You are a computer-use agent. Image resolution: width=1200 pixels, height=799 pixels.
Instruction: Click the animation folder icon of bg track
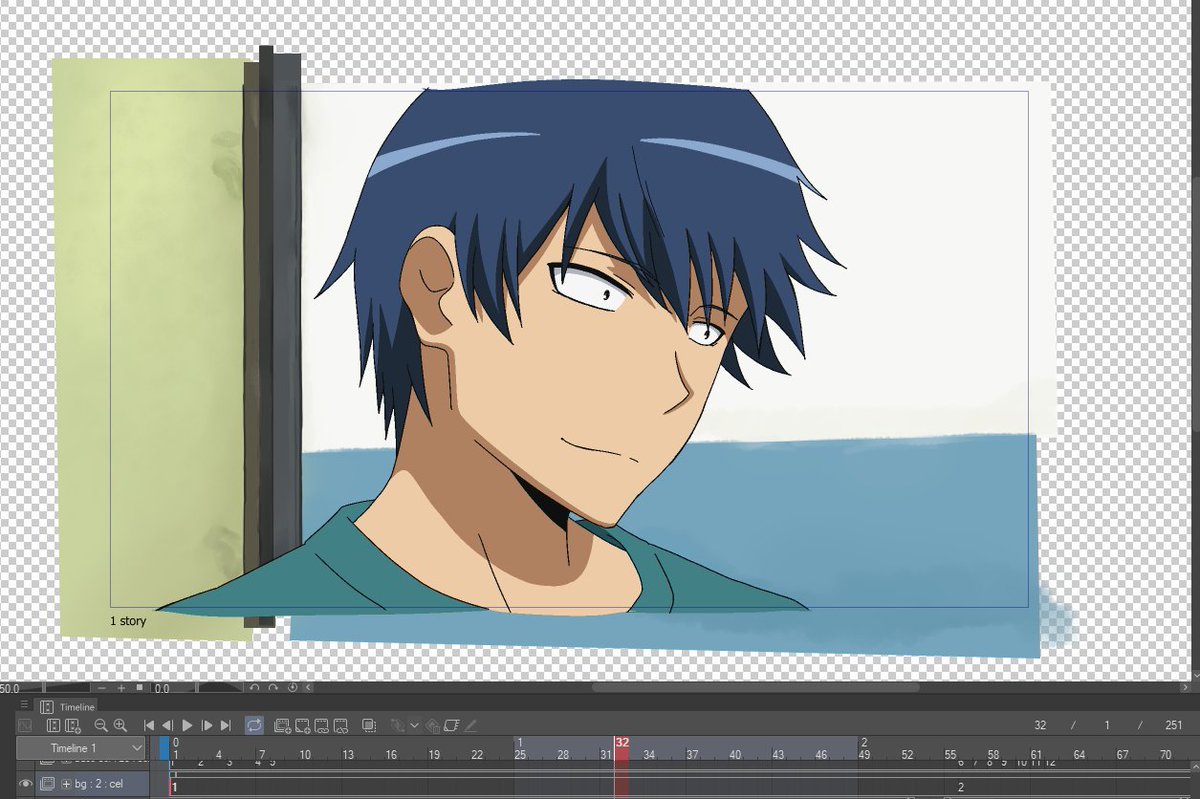click(47, 784)
